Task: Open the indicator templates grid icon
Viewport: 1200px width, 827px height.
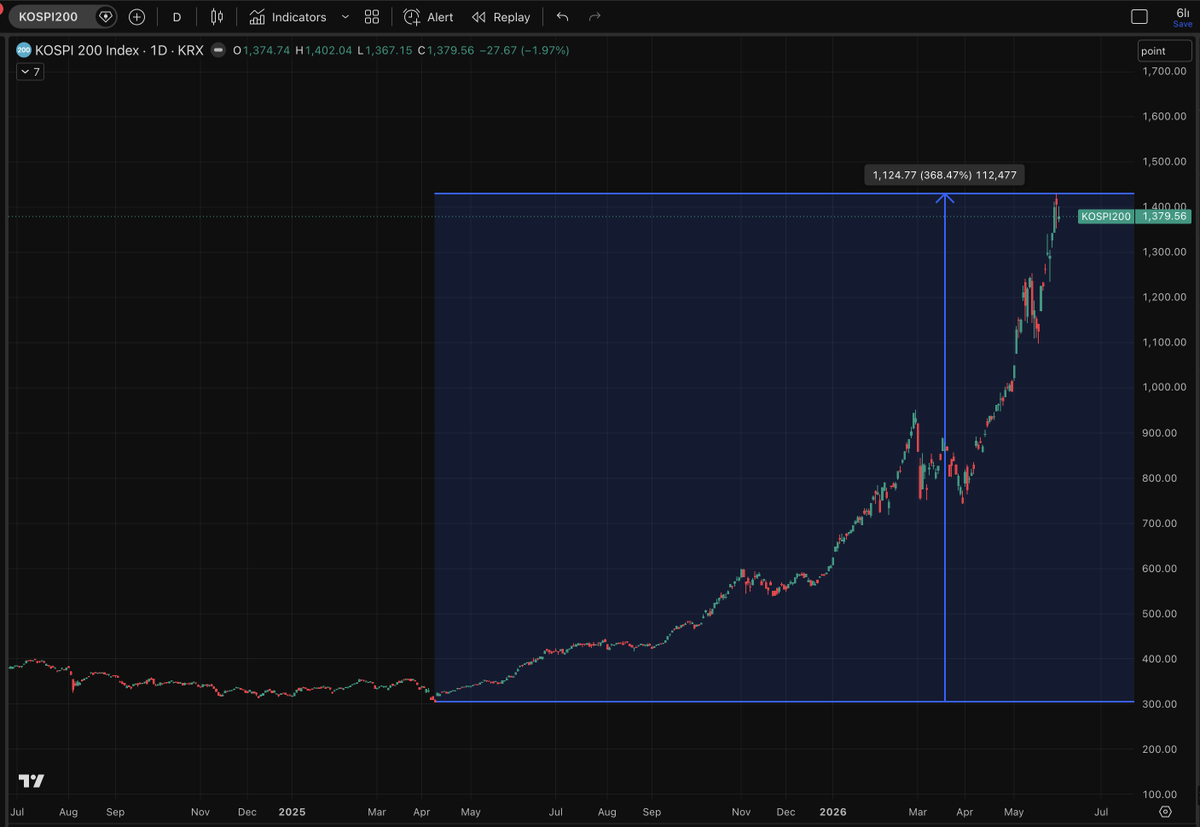Action: [x=372, y=17]
